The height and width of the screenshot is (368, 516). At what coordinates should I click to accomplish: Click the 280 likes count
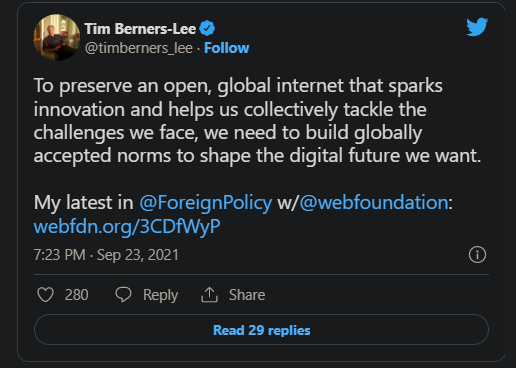77,295
